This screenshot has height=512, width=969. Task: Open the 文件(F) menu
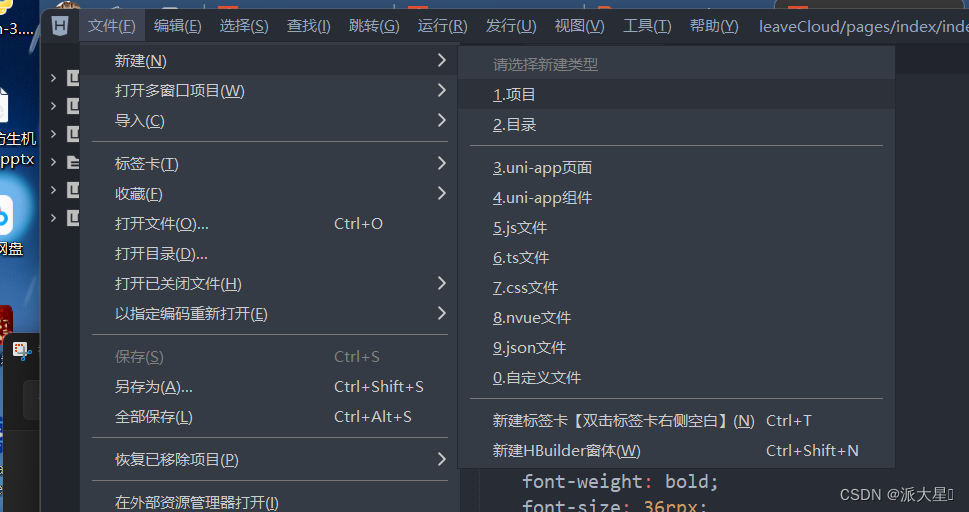(x=112, y=26)
